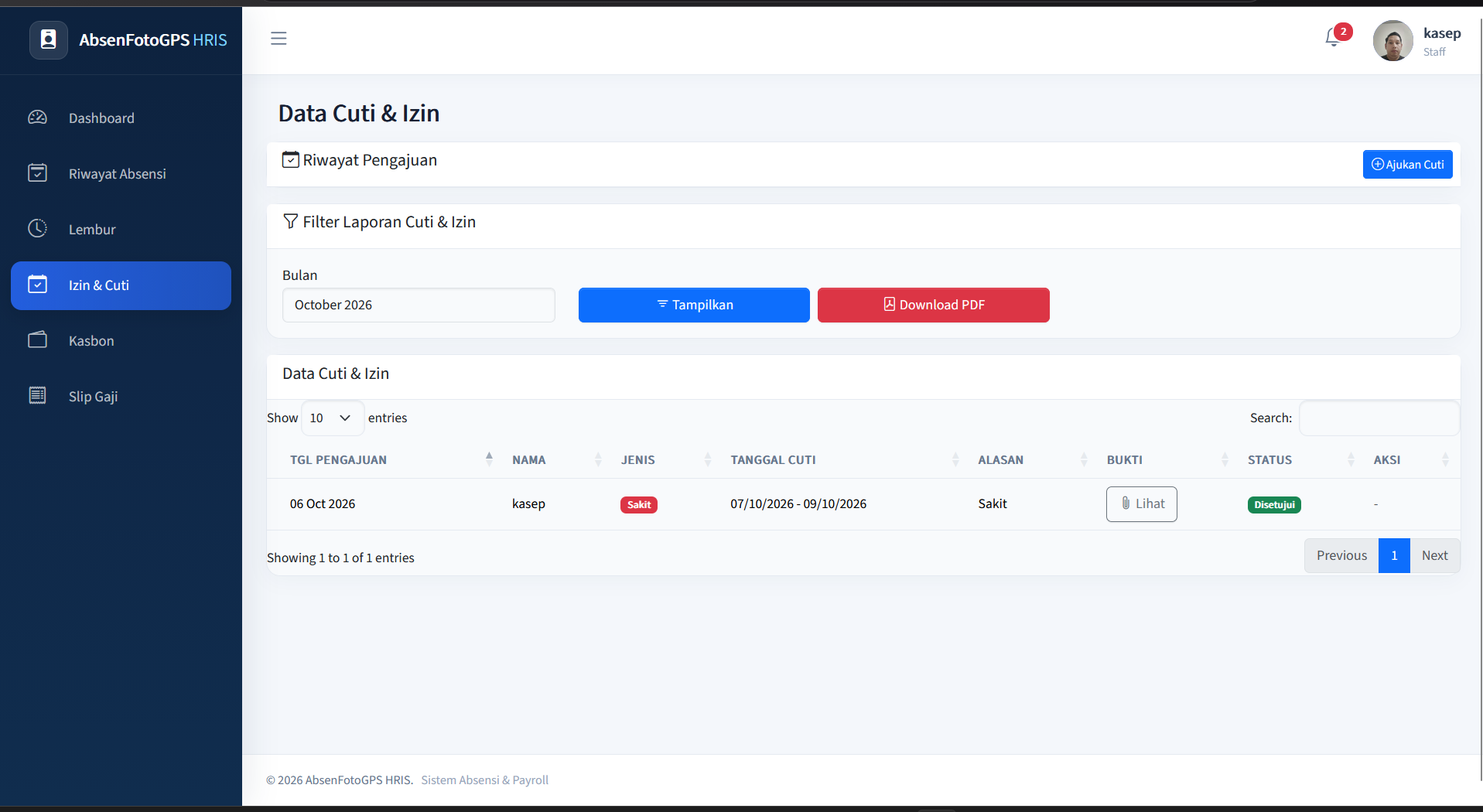The image size is (1483, 812).
Task: Expand the show entries dropdown
Action: click(332, 418)
